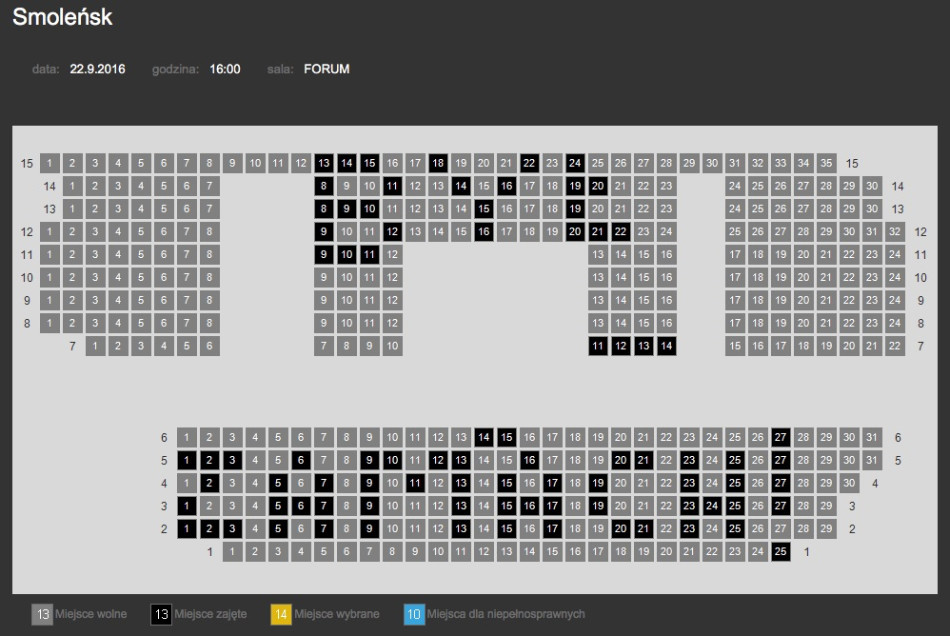950x636 pixels.
Task: Select seat 31 in row 6
Action: (x=872, y=437)
